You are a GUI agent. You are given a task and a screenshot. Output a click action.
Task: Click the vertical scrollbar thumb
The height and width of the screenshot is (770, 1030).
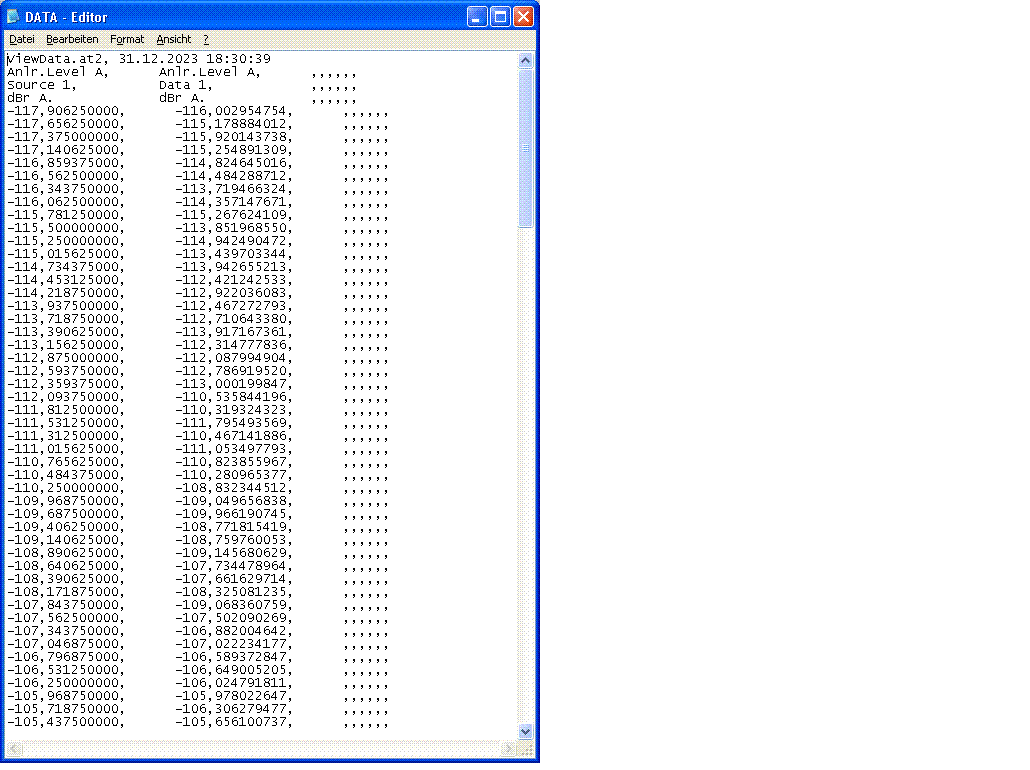pyautogui.click(x=526, y=148)
